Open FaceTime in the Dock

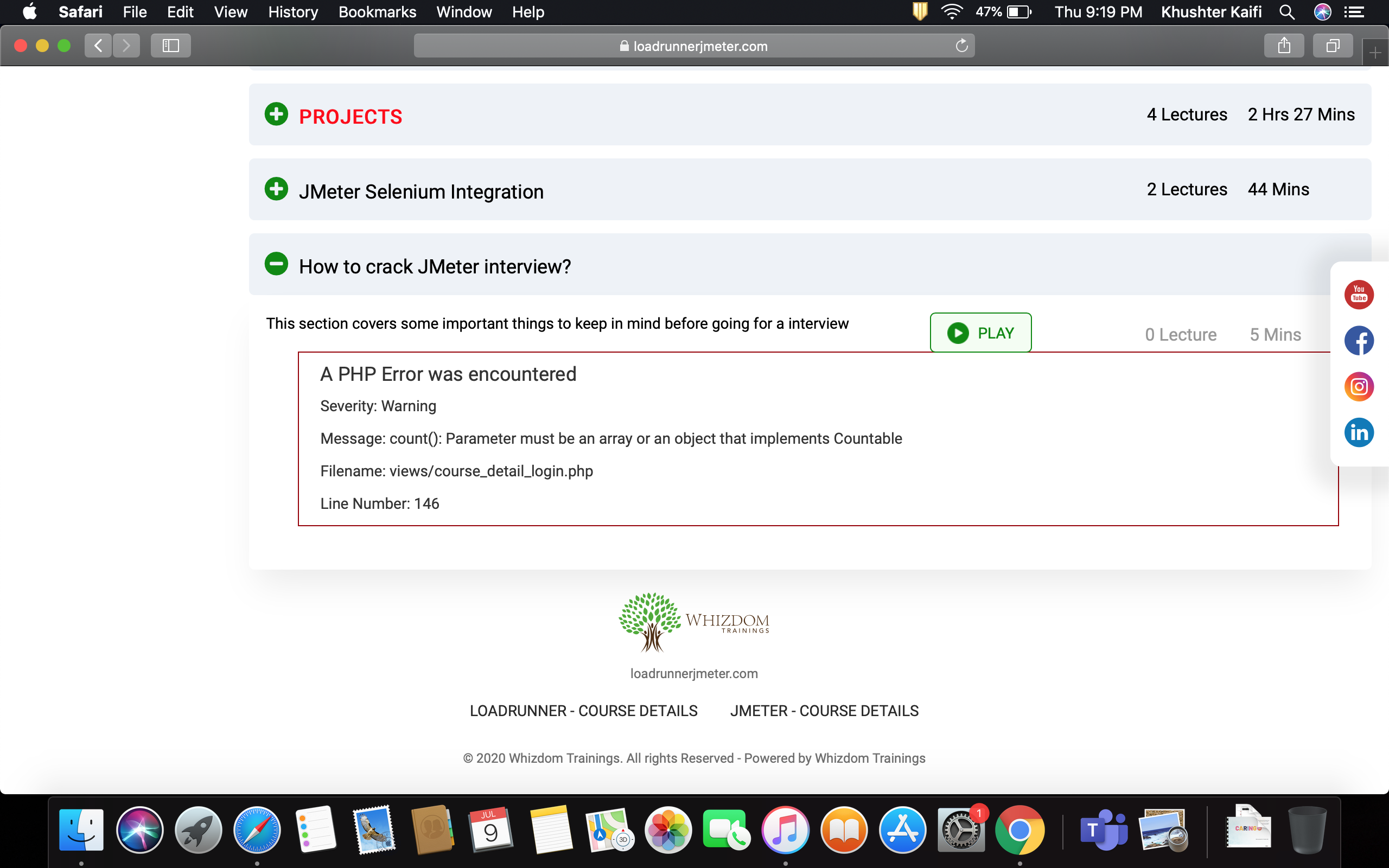pyautogui.click(x=727, y=830)
